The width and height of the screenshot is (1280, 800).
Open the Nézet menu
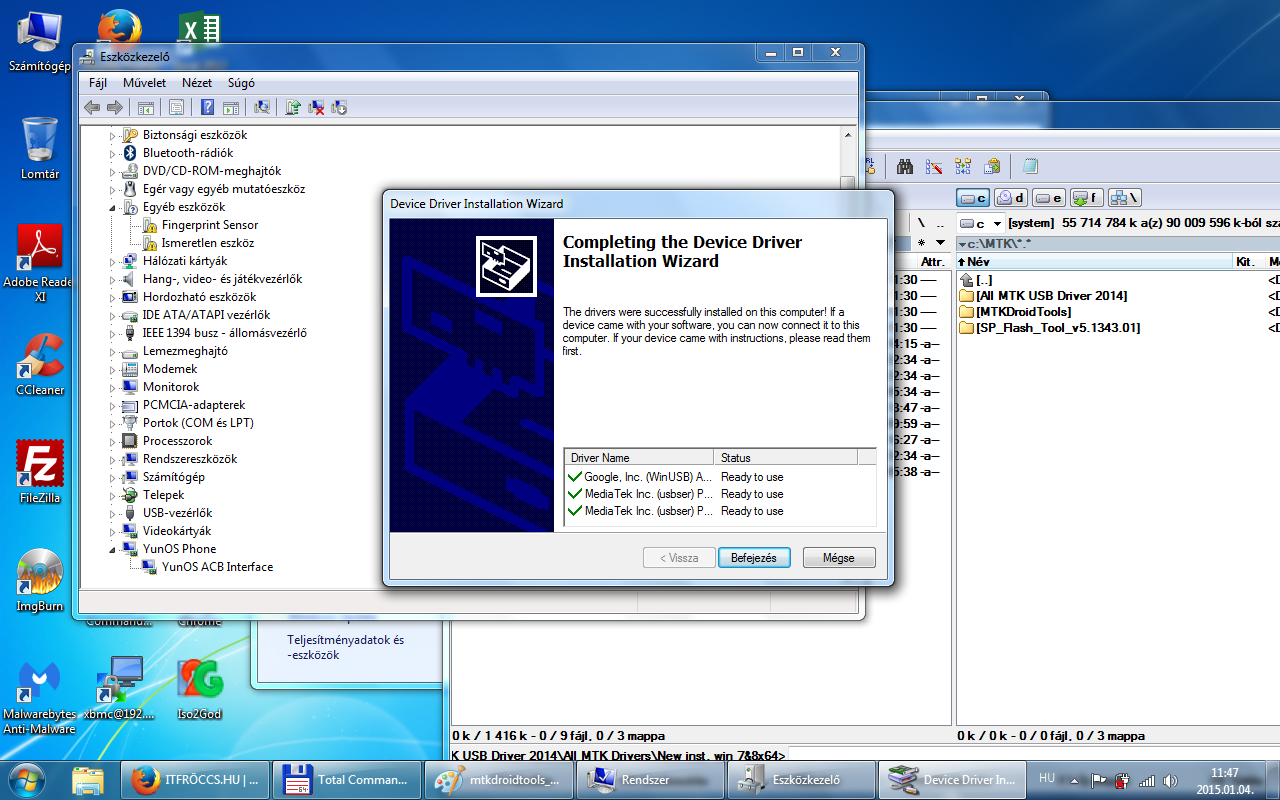196,83
